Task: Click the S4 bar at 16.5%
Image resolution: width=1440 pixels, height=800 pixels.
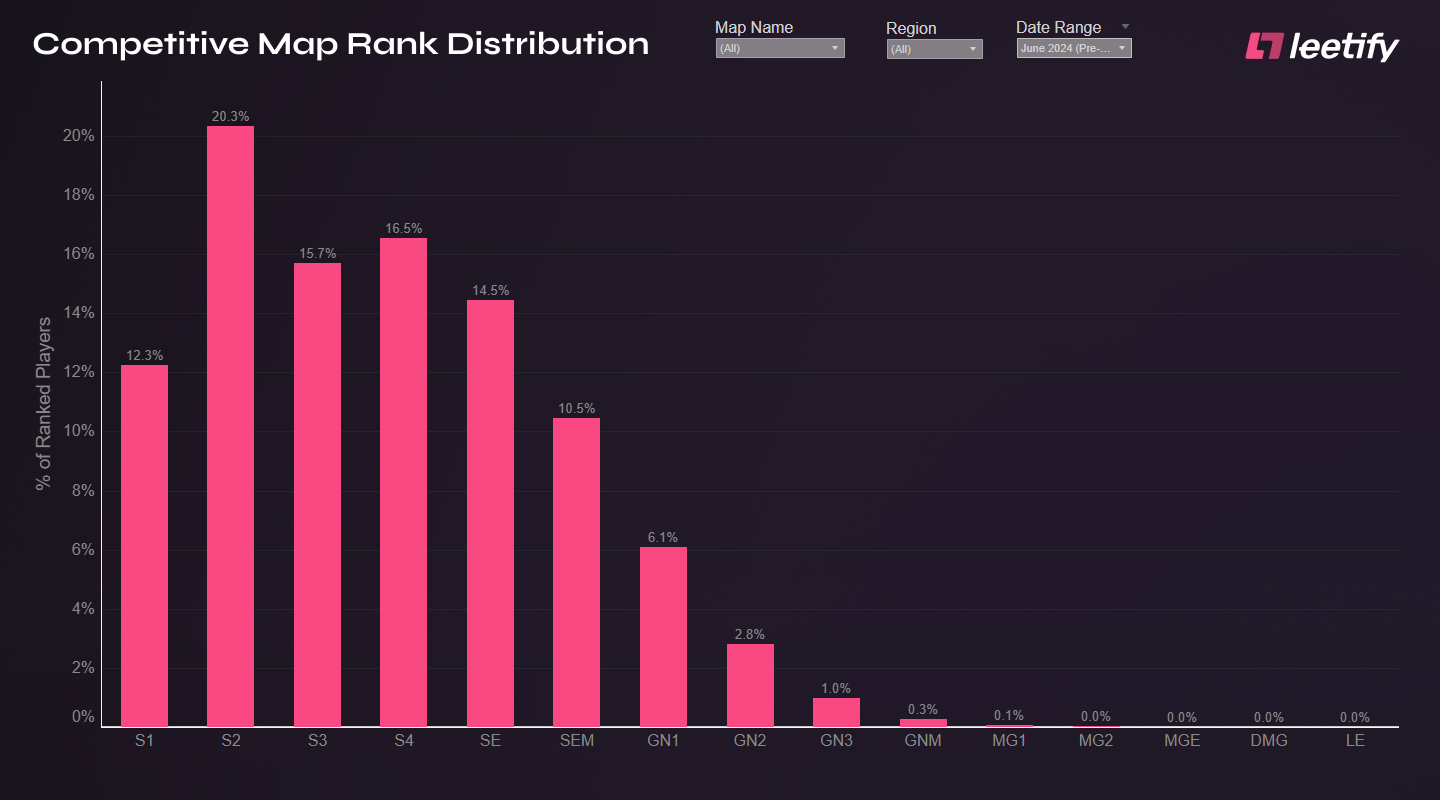Action: coord(403,482)
